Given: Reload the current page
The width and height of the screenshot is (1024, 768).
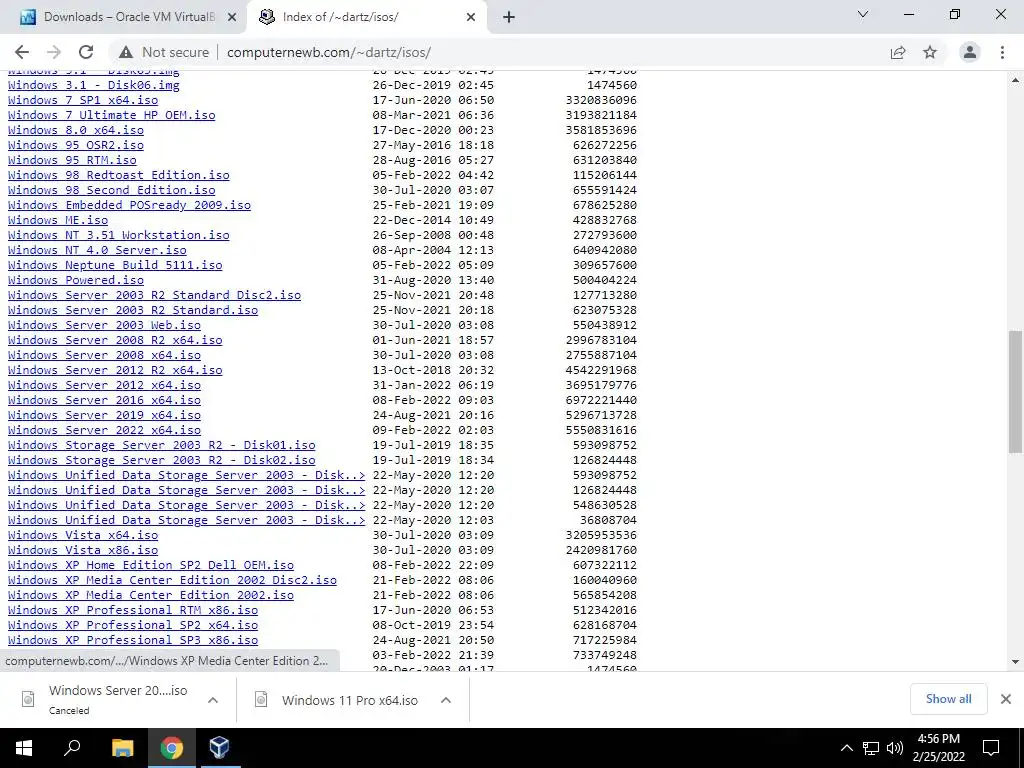Looking at the screenshot, I should click(x=86, y=52).
